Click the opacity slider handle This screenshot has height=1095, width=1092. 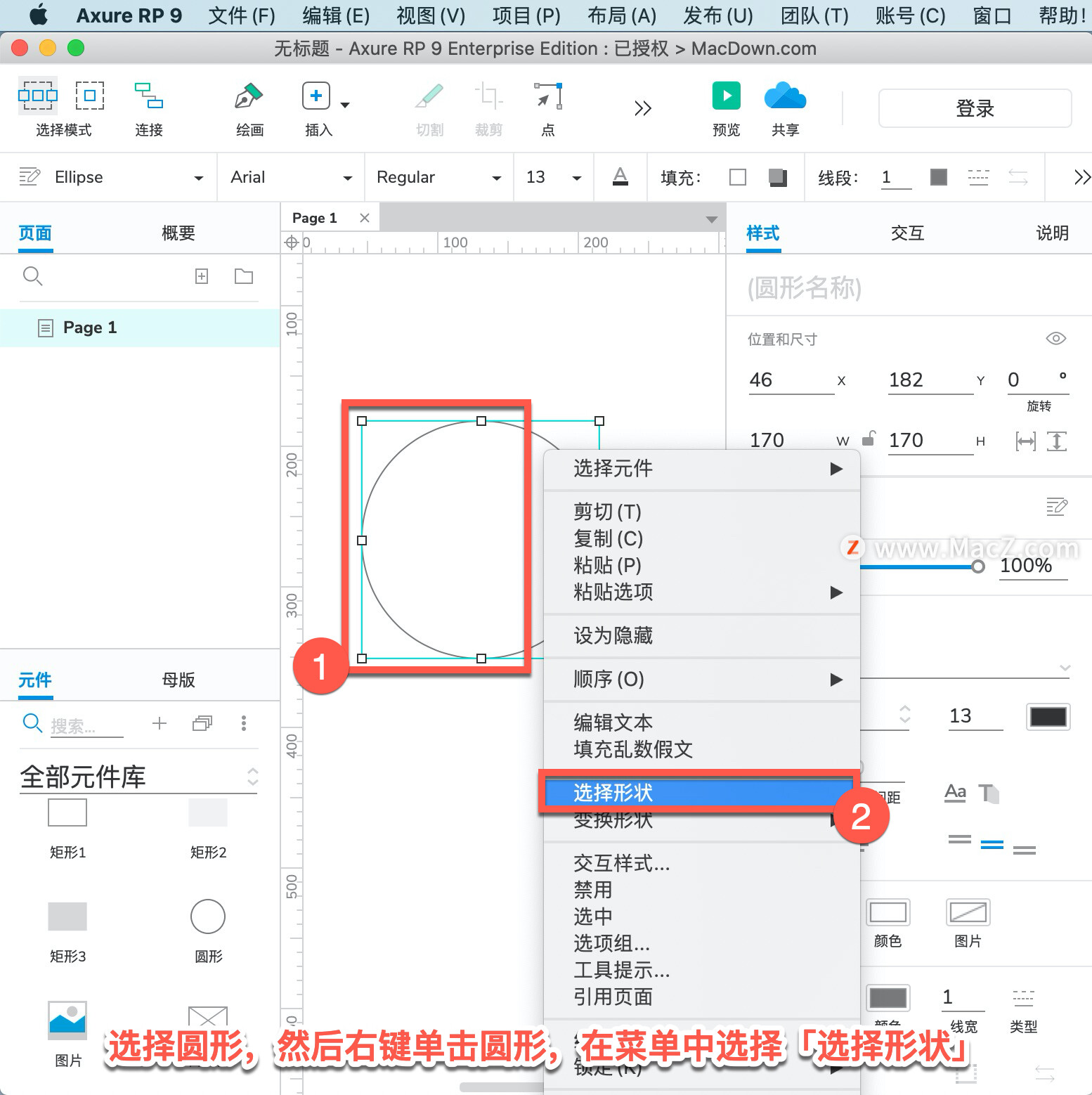[x=978, y=566]
